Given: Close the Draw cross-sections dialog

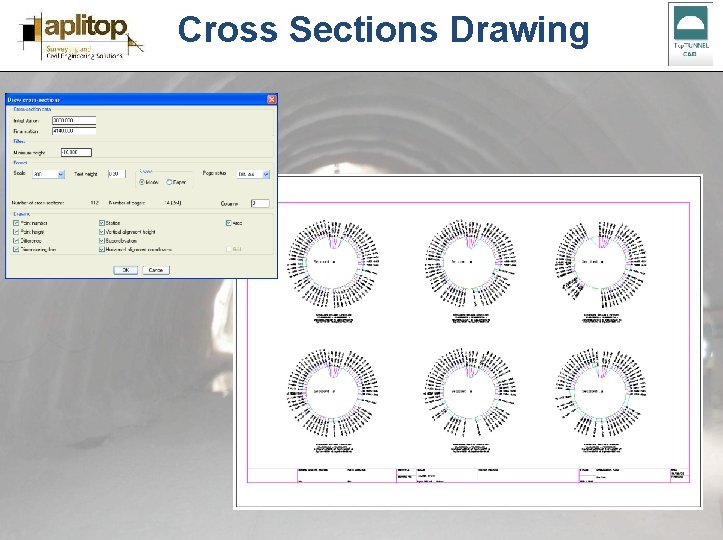Looking at the screenshot, I should (272, 99).
